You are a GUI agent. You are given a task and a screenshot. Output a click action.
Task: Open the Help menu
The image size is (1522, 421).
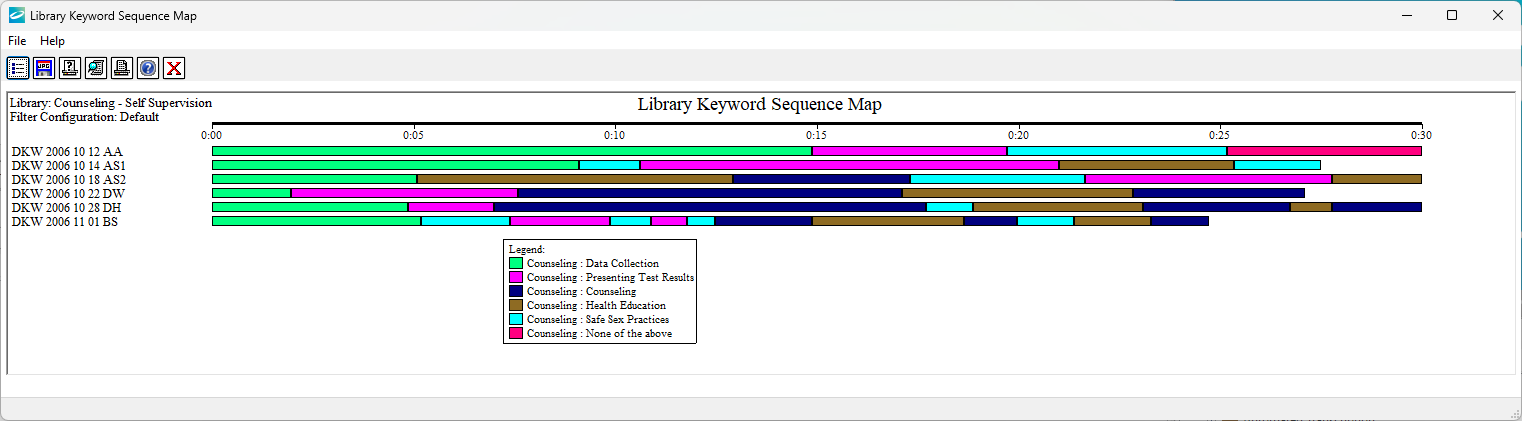(52, 41)
